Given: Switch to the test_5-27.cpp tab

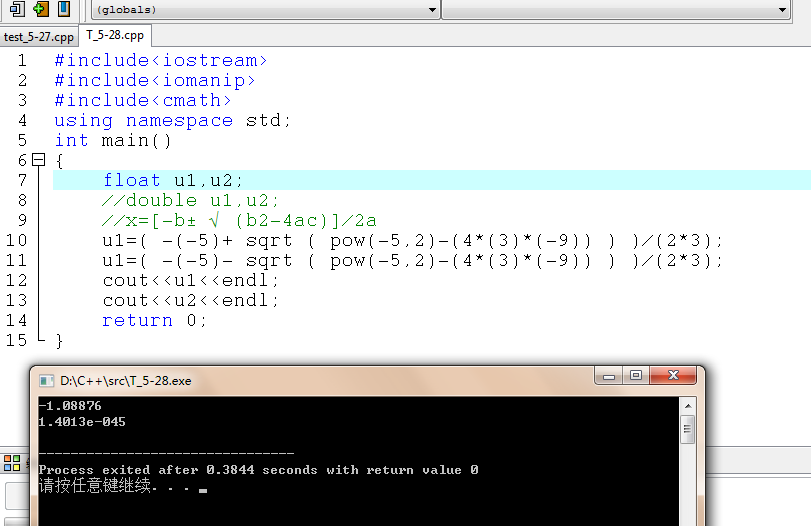Looking at the screenshot, I should point(39,37).
